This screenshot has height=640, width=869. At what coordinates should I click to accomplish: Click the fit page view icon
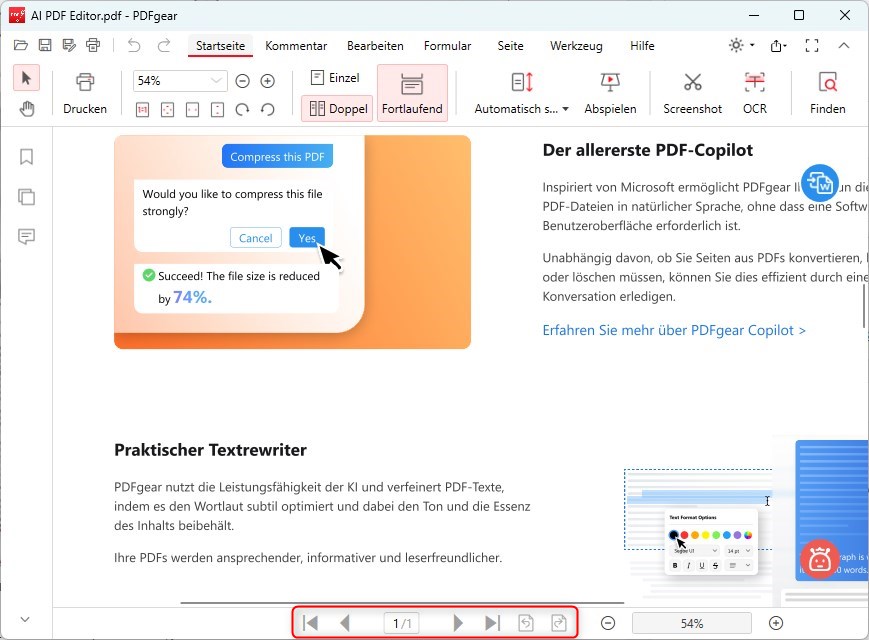pyautogui.click(x=167, y=110)
